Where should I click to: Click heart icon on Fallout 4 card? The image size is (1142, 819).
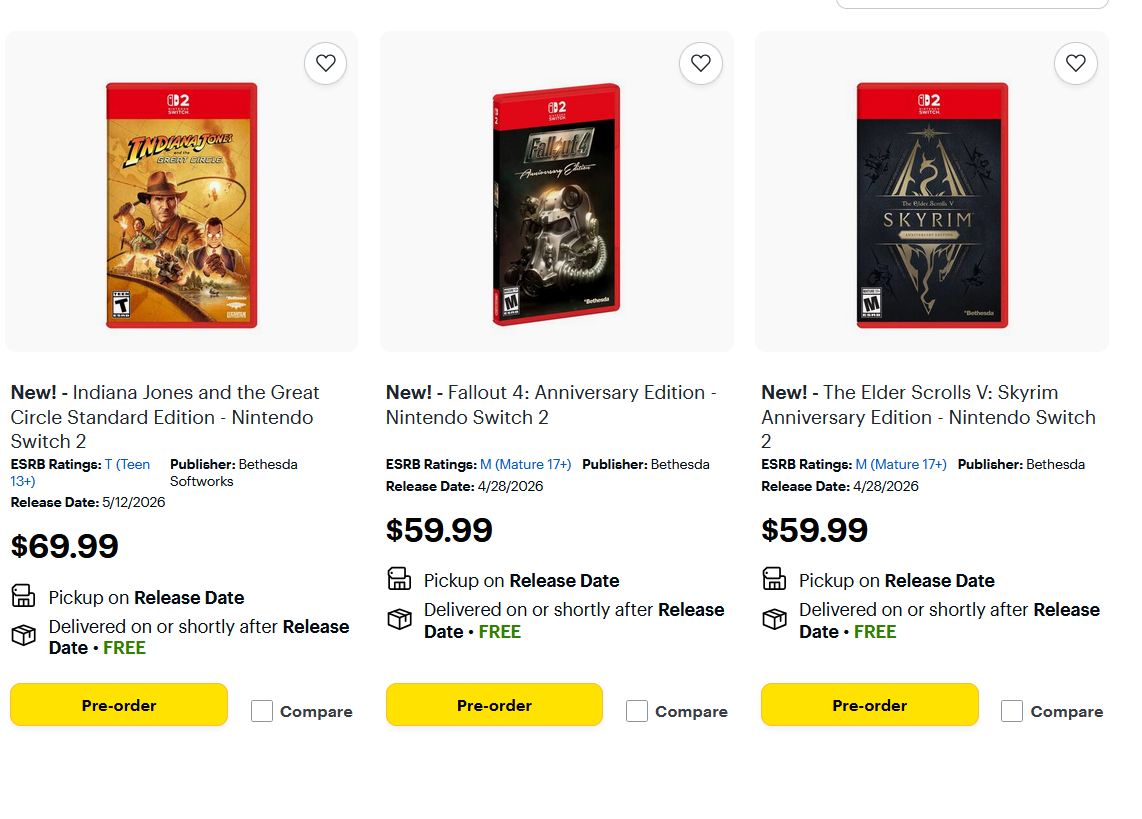pyautogui.click(x=700, y=63)
